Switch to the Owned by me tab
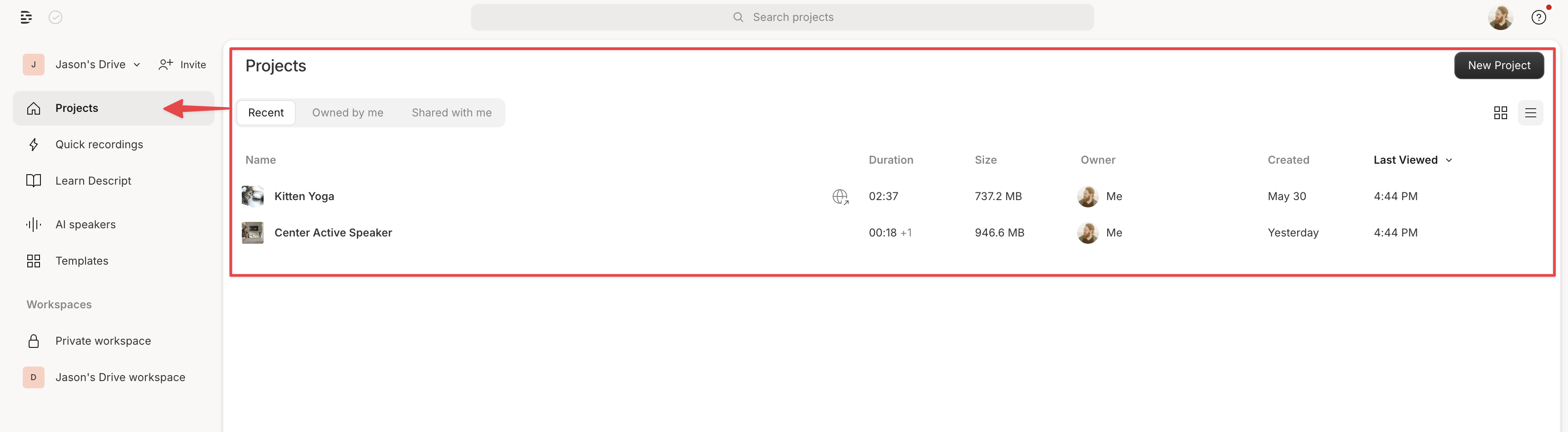This screenshot has height=432, width=1568. click(x=348, y=112)
